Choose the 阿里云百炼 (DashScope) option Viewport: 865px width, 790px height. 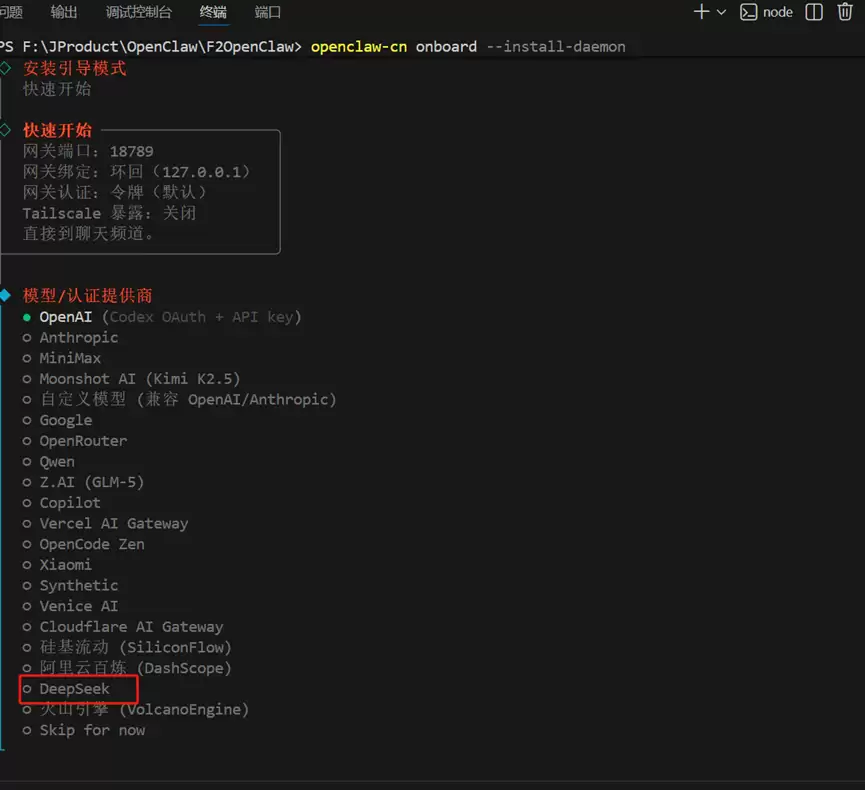(x=134, y=668)
